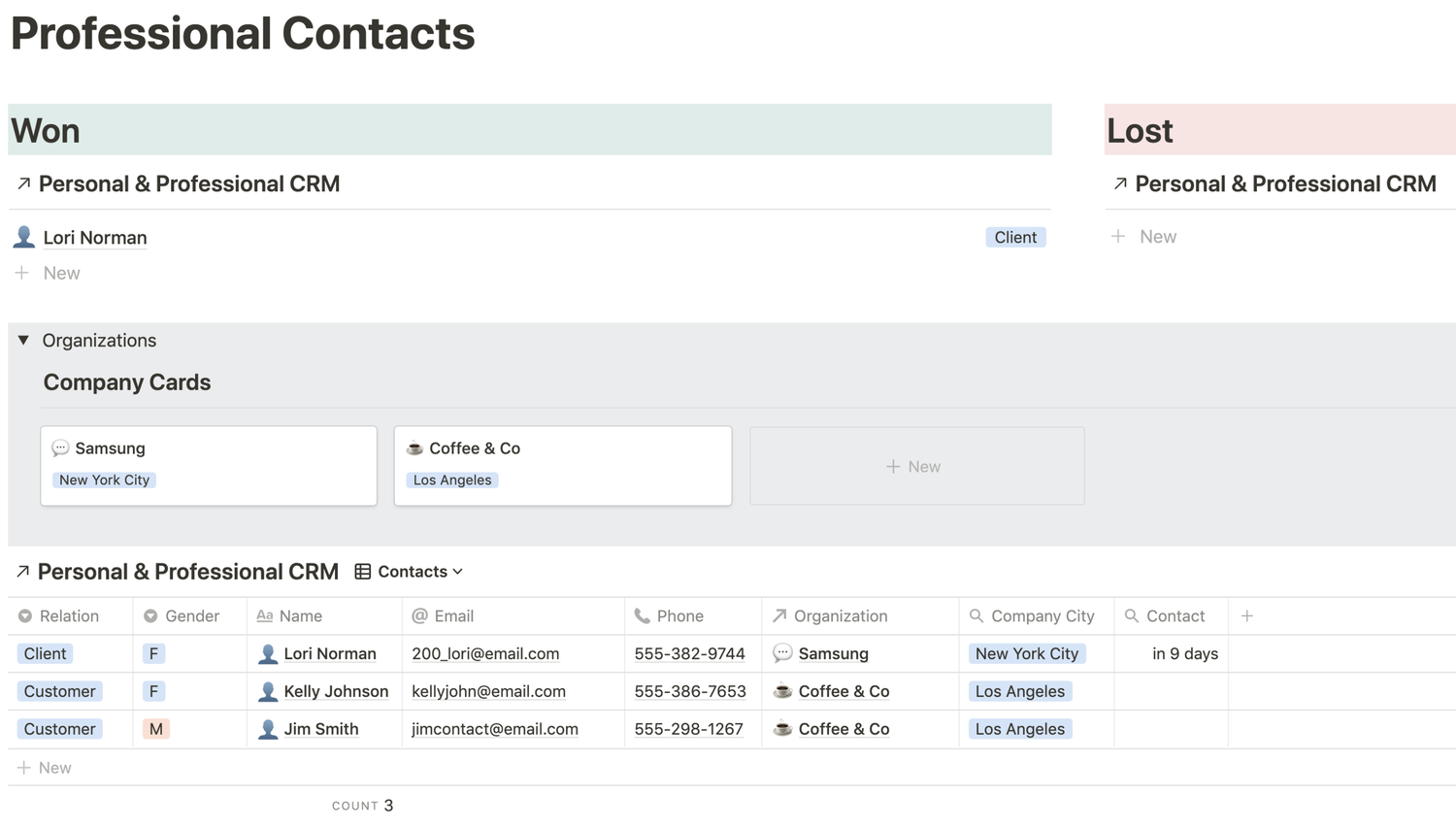Click email kellyjohn@email.com

click(488, 691)
